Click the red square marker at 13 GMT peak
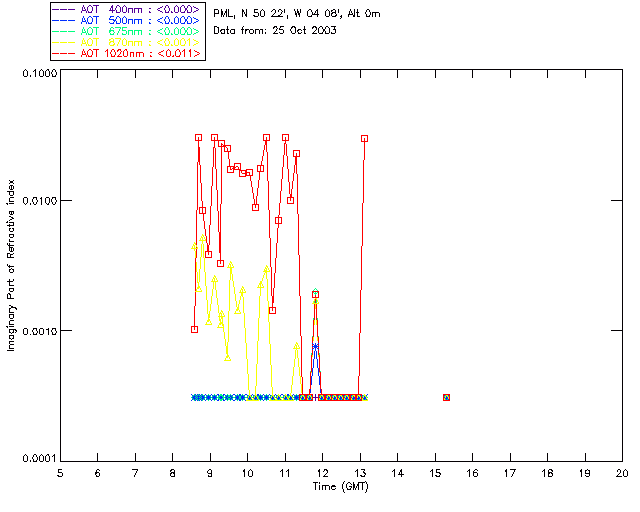 tap(364, 139)
